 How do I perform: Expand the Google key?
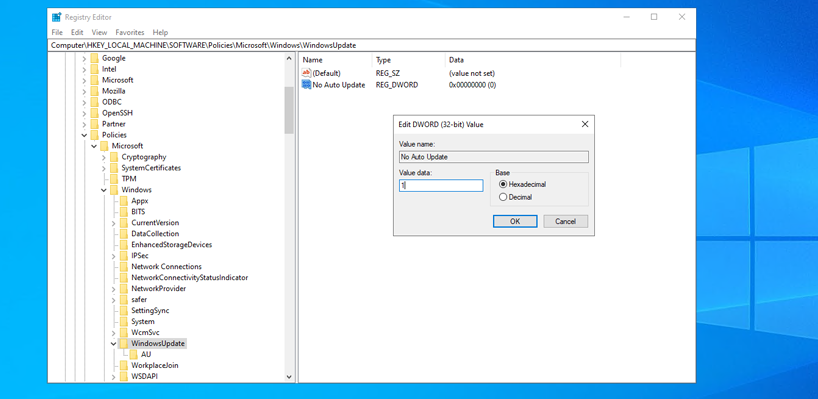84,58
